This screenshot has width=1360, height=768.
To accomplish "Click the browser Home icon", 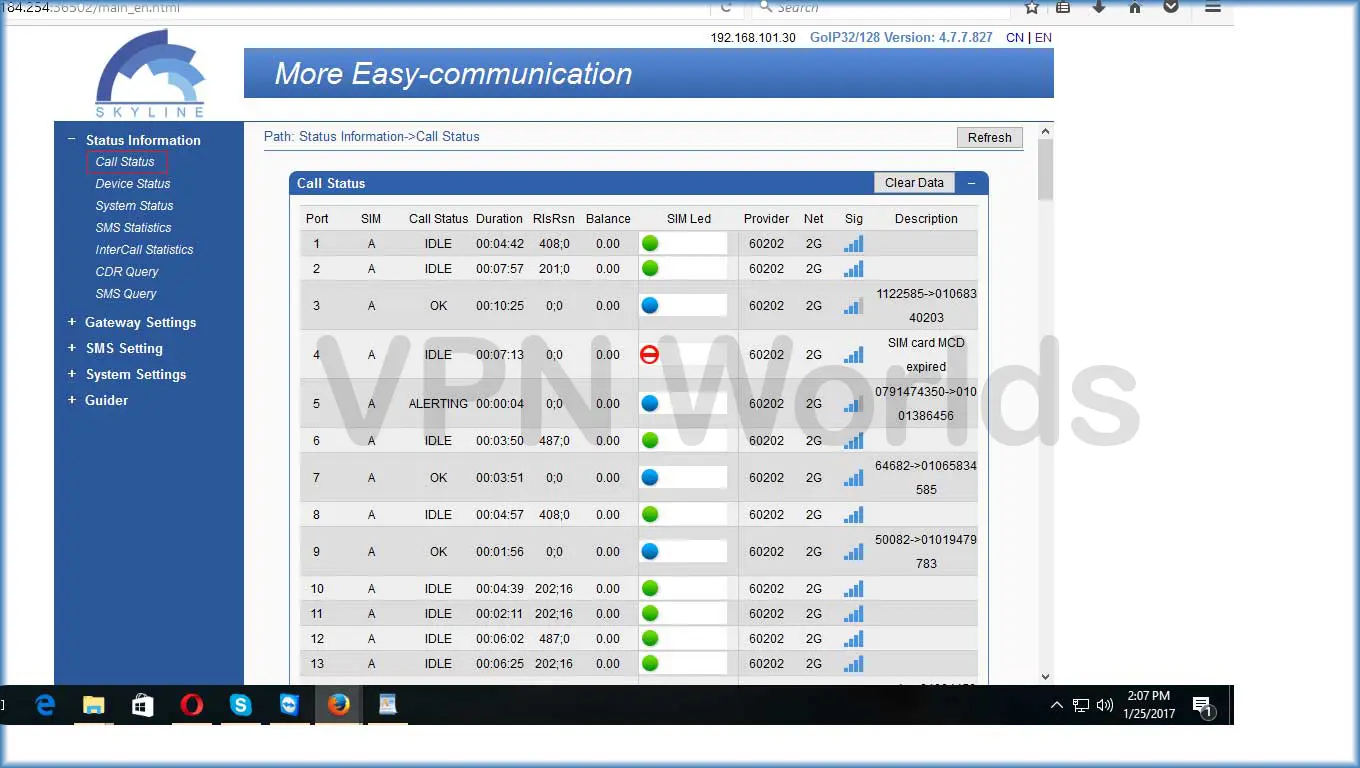I will 1134,8.
